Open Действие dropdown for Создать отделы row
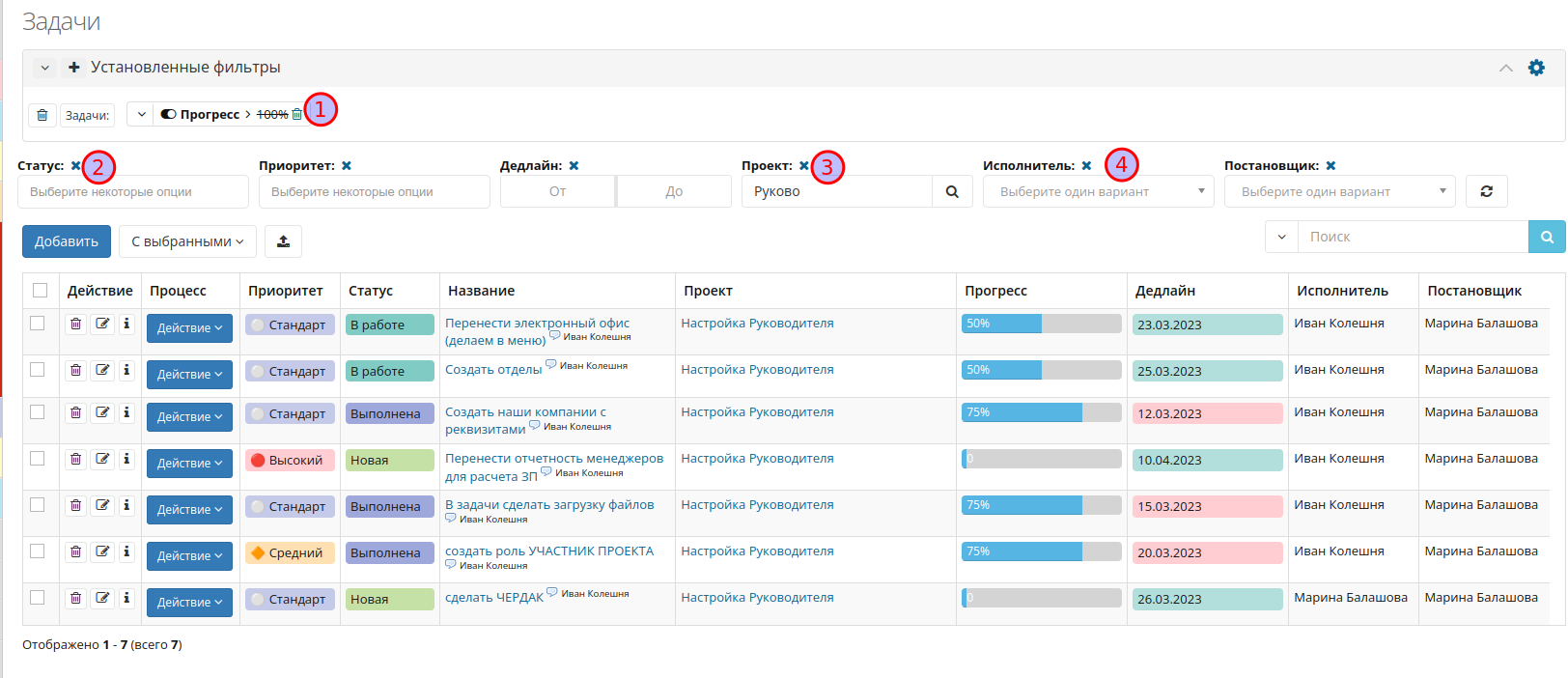This screenshot has width=1568, height=678. coord(189,375)
